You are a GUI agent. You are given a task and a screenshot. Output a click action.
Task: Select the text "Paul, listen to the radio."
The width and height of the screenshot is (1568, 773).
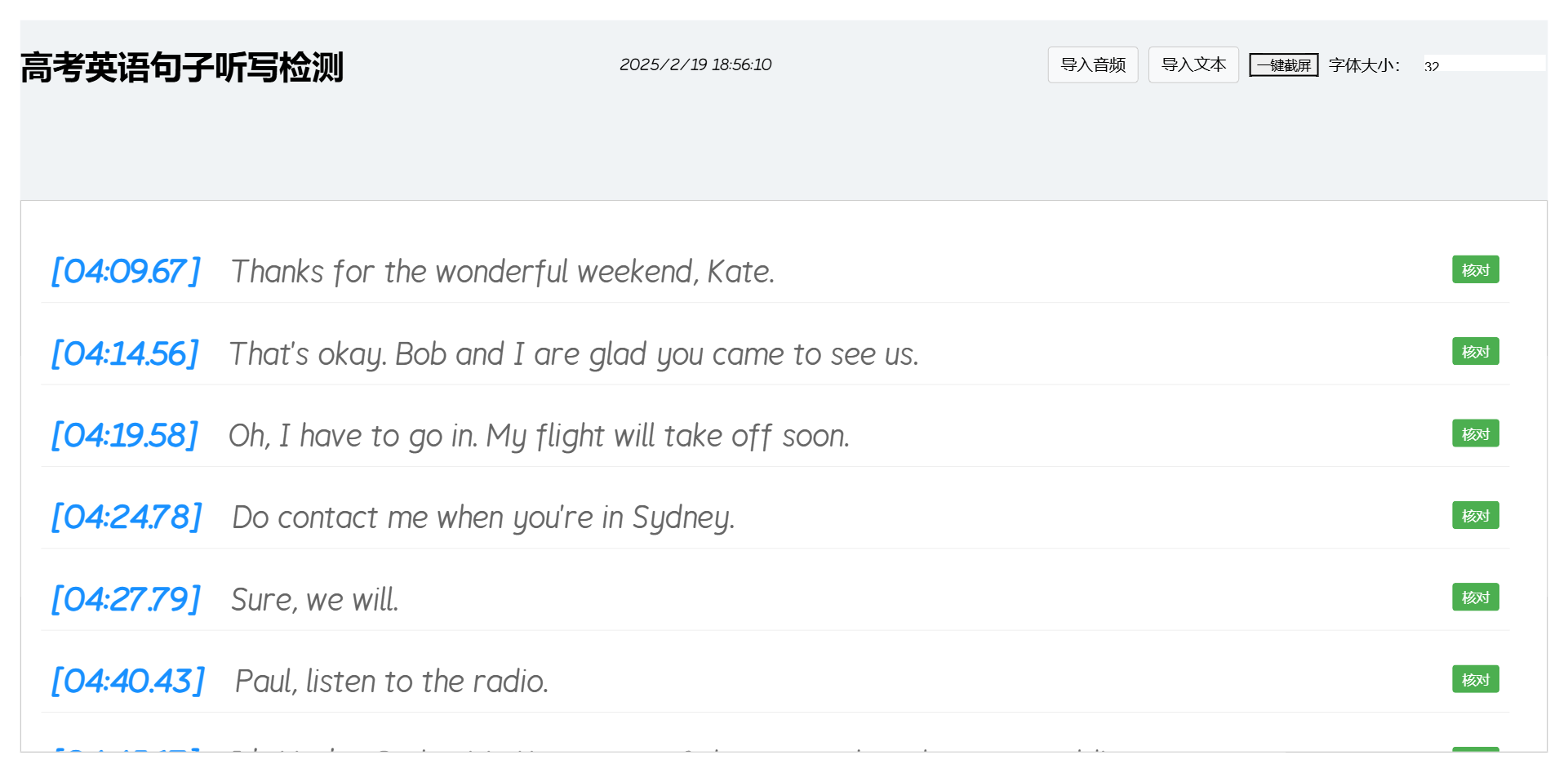point(391,681)
